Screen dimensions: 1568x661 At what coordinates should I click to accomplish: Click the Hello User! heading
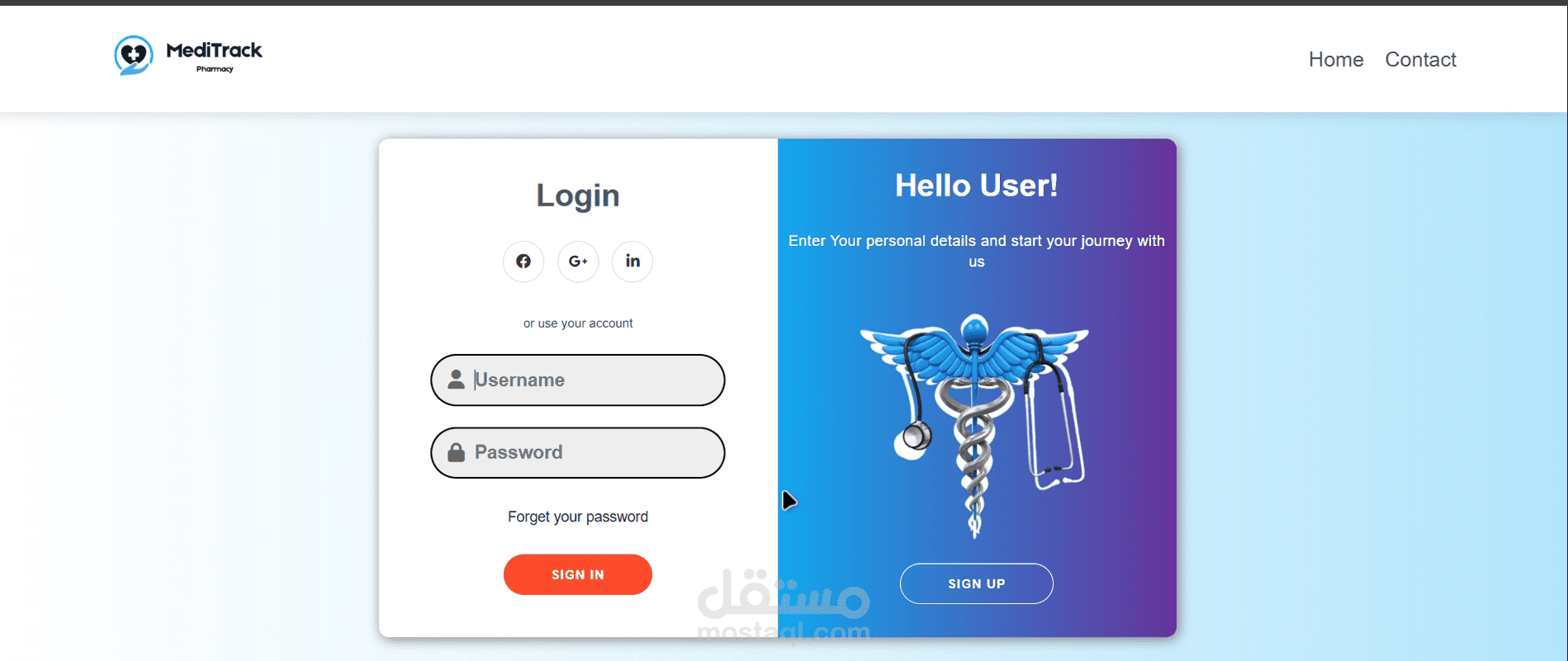977,186
